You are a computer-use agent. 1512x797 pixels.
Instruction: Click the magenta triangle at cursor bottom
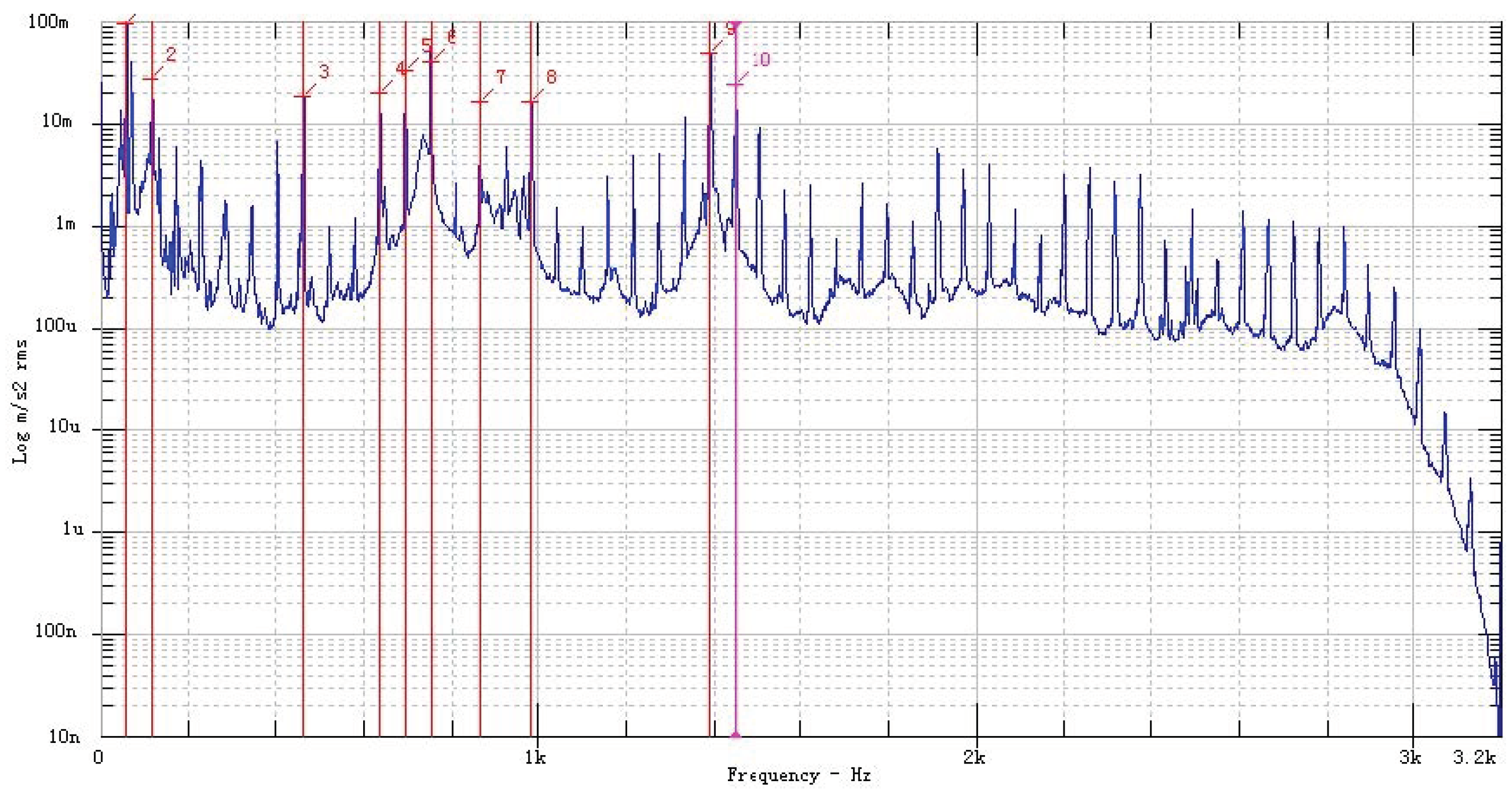point(735,735)
